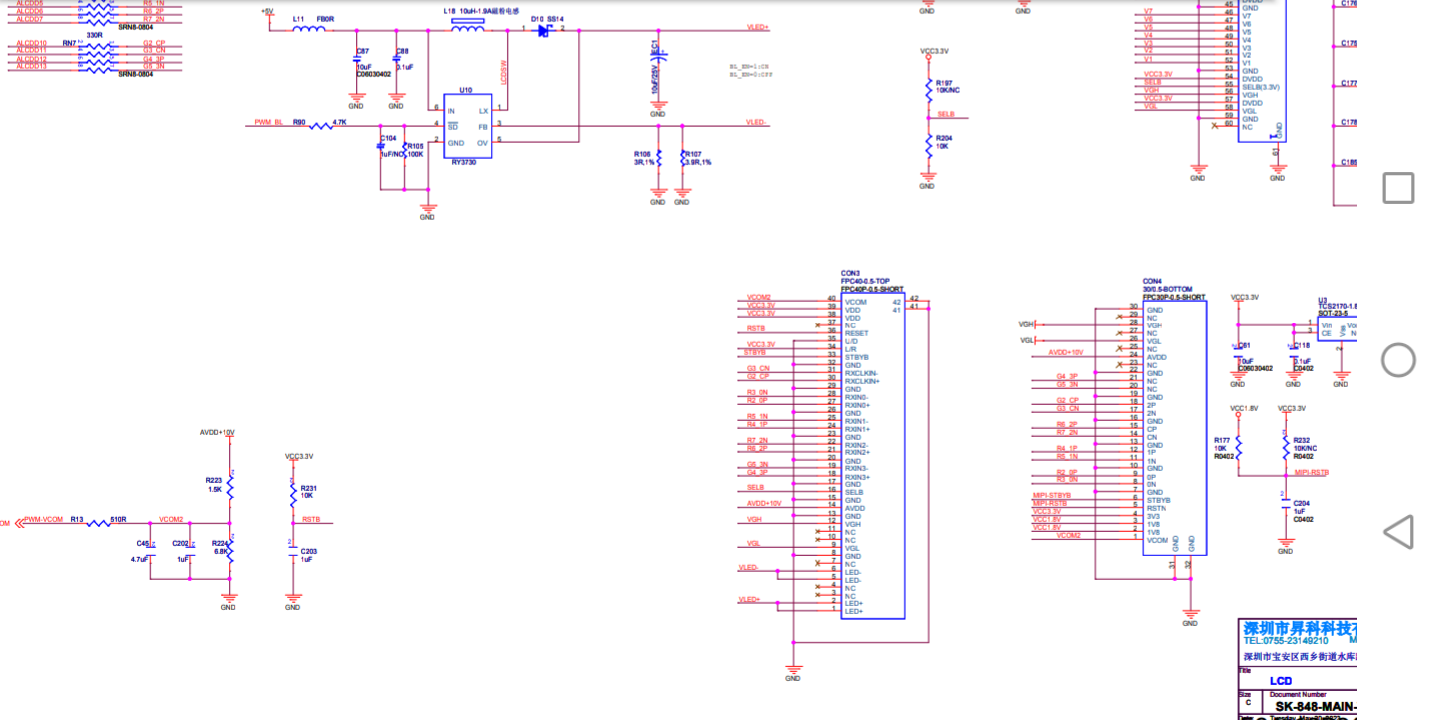This screenshot has height=720, width=1440.
Task: Tap the LCDSW net label
Action: [x=503, y=71]
